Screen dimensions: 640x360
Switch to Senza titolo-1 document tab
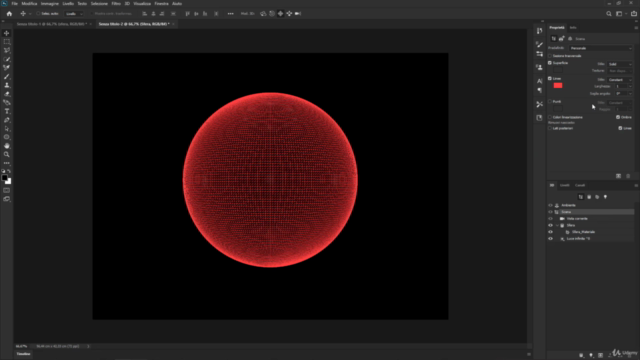[x=52, y=24]
